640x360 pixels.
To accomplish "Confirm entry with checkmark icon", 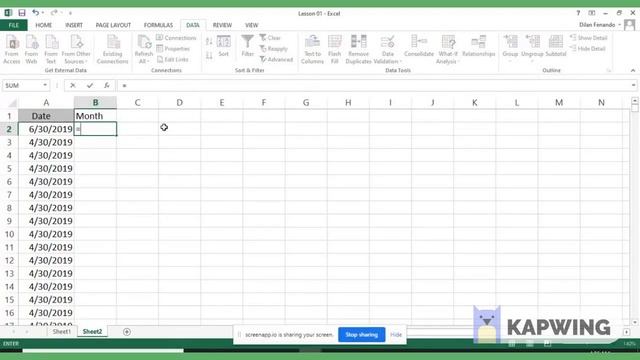I will click(90, 85).
